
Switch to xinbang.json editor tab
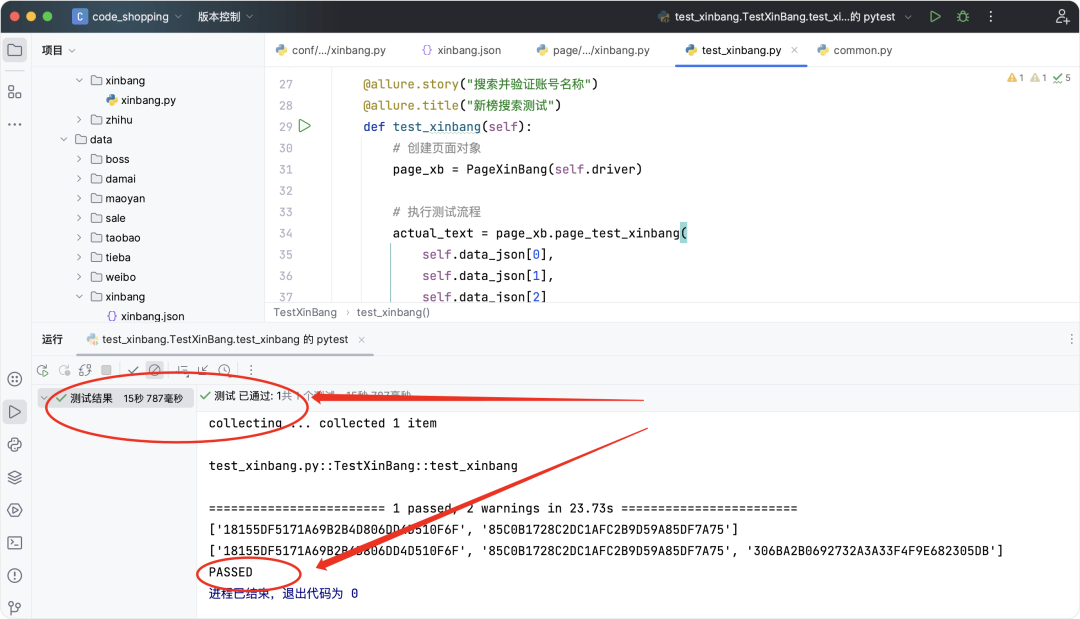pyautogui.click(x=461, y=50)
